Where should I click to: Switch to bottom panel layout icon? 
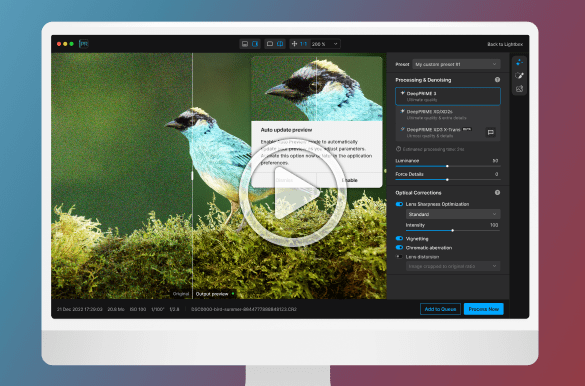coord(245,44)
